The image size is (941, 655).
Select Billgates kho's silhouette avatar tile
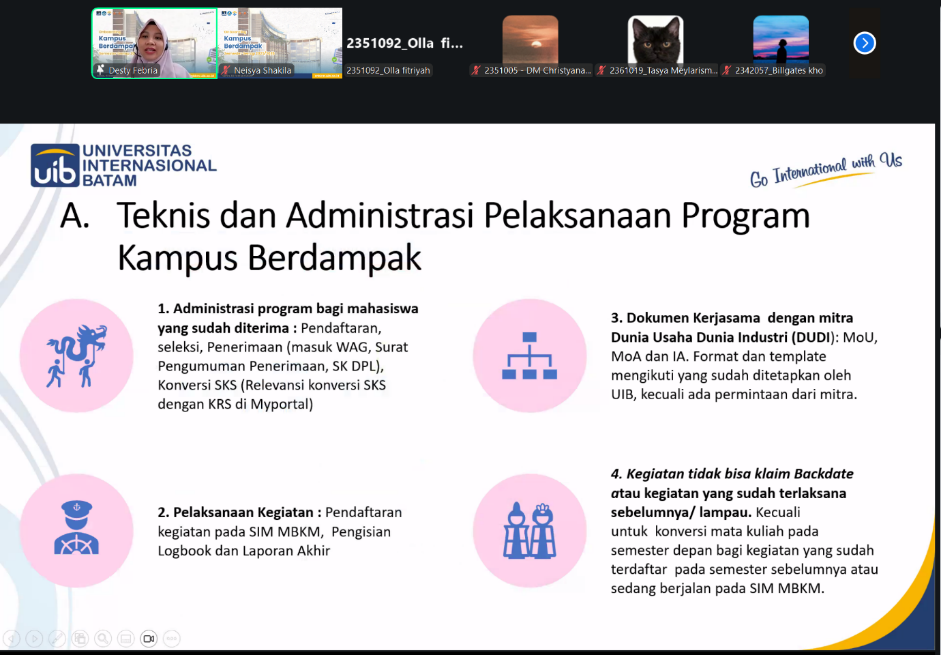[780, 41]
